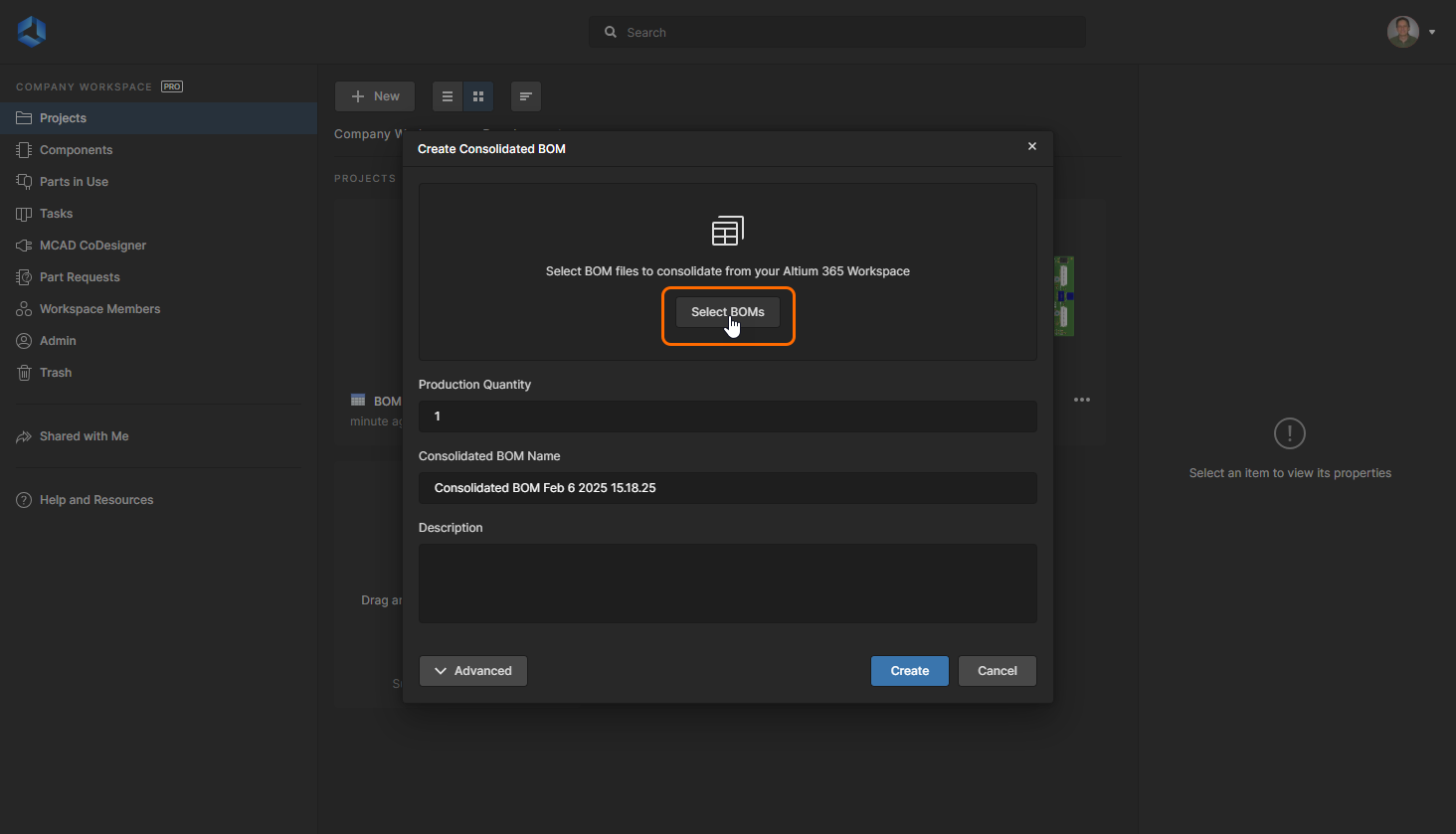Click the Parts in Use icon
Screen dimensions: 1456x834
(24, 182)
